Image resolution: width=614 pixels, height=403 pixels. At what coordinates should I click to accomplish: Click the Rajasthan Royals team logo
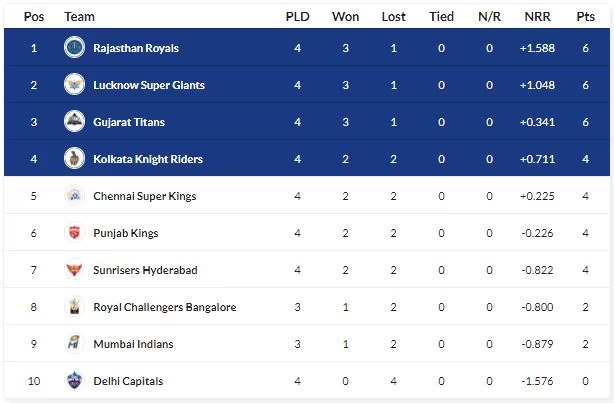(74, 47)
